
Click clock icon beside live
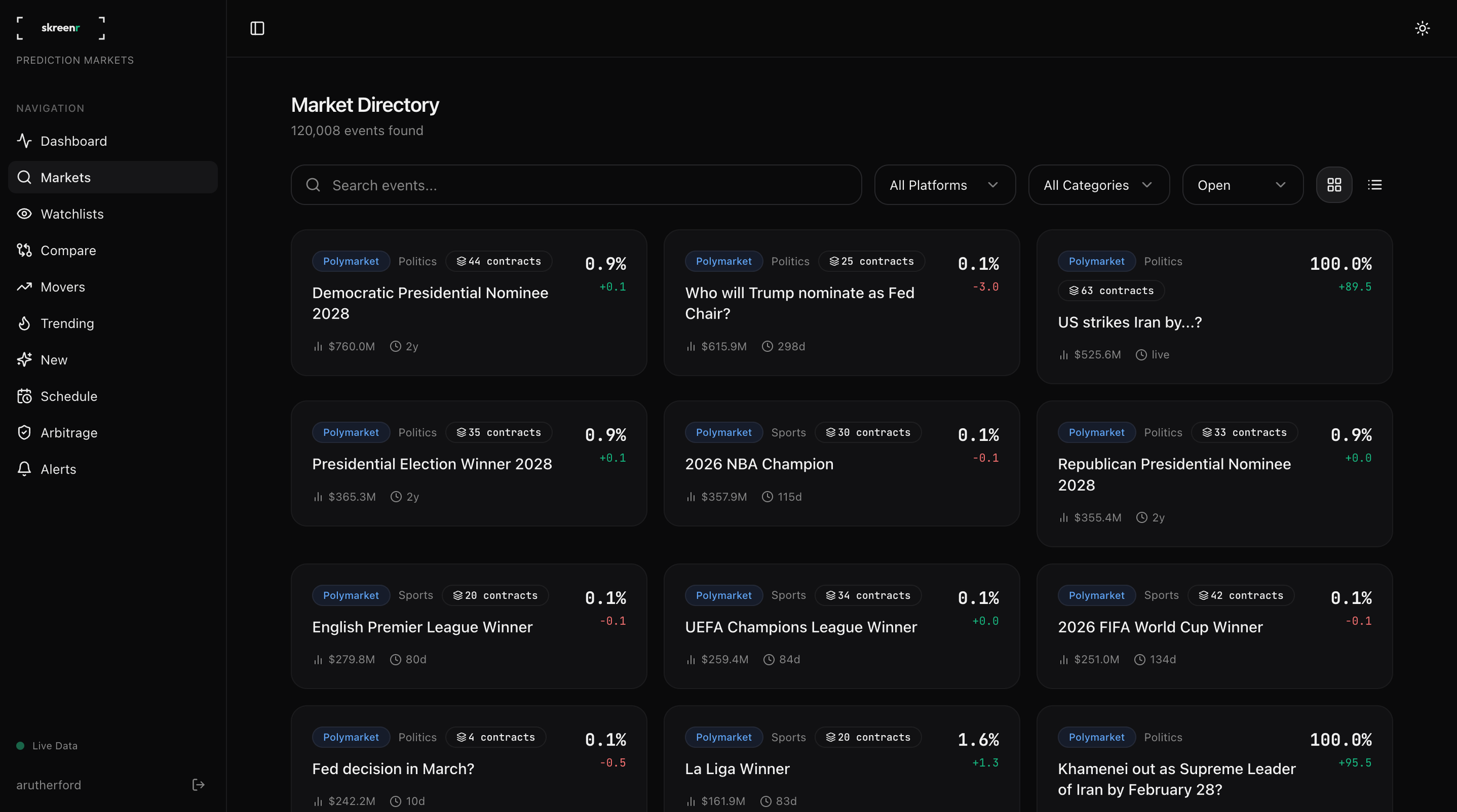1141,354
